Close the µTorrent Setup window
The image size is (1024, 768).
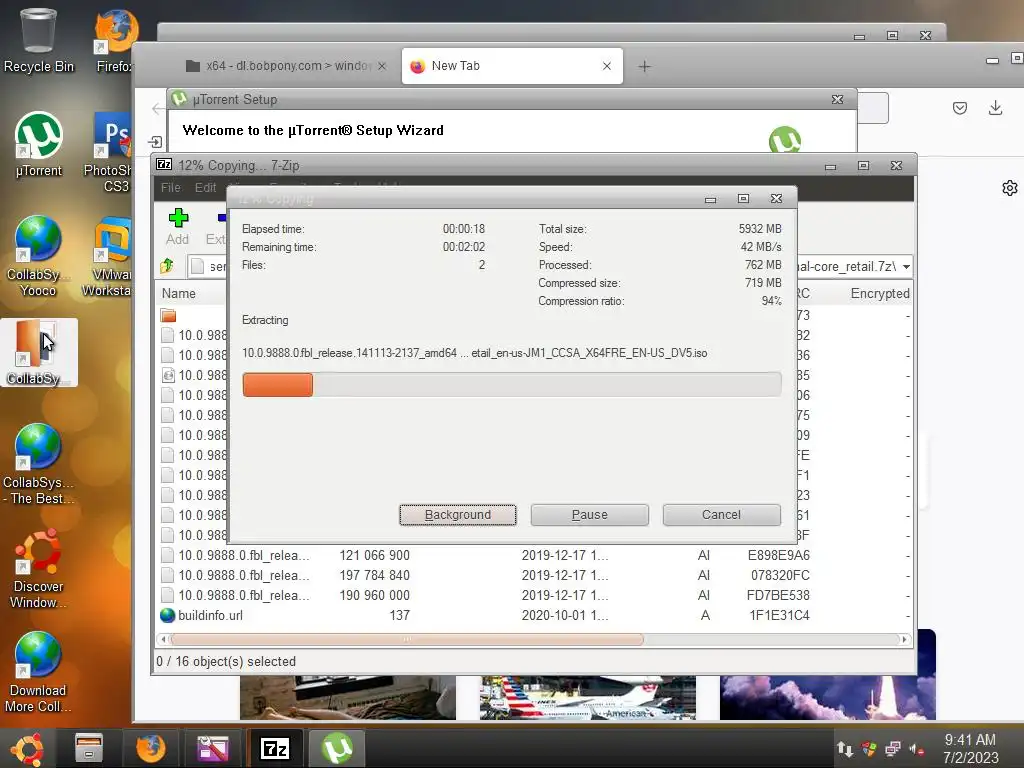coord(837,99)
